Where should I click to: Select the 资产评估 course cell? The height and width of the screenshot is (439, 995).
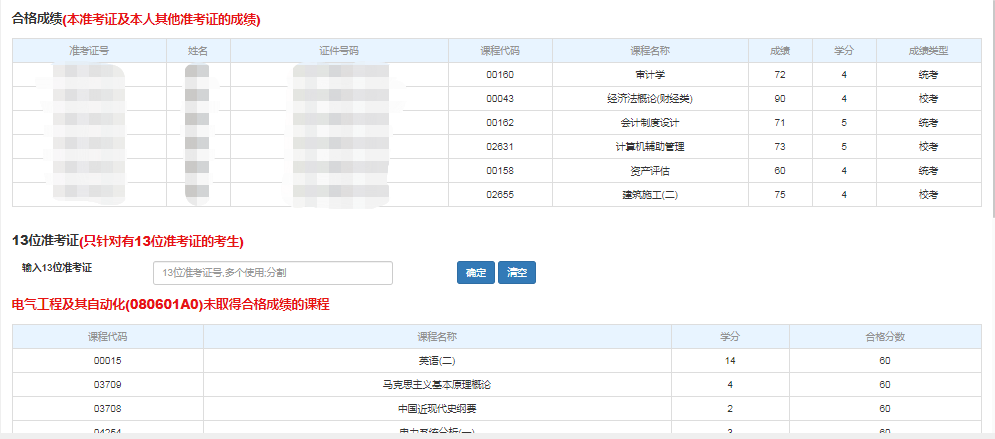pos(649,171)
